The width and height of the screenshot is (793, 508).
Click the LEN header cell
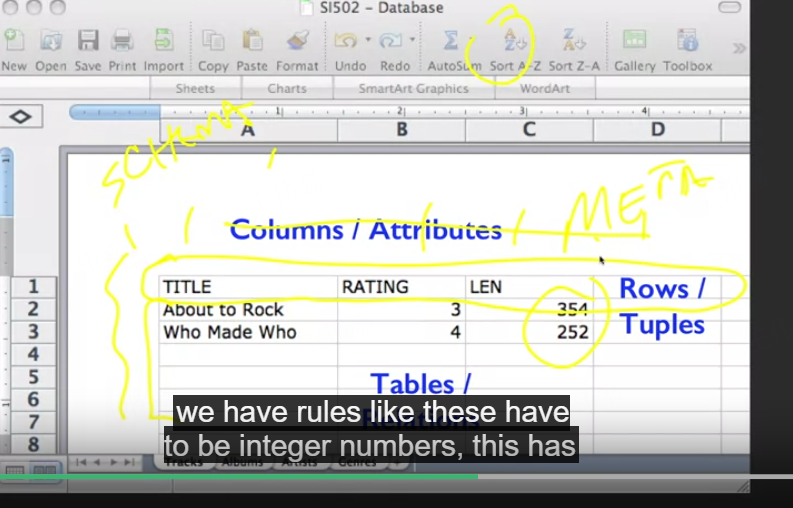529,287
